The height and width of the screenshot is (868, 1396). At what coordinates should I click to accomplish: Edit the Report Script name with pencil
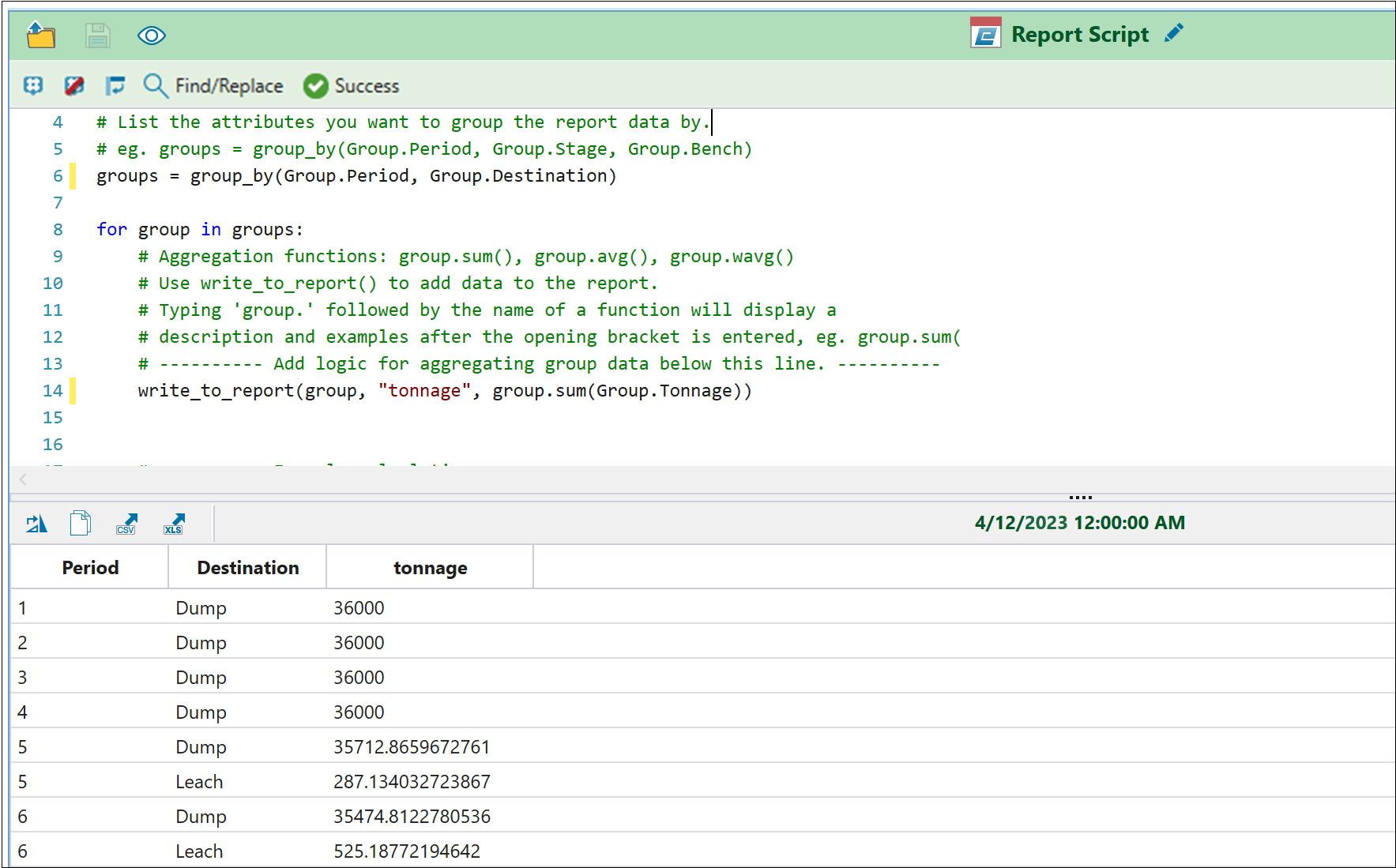click(1174, 33)
